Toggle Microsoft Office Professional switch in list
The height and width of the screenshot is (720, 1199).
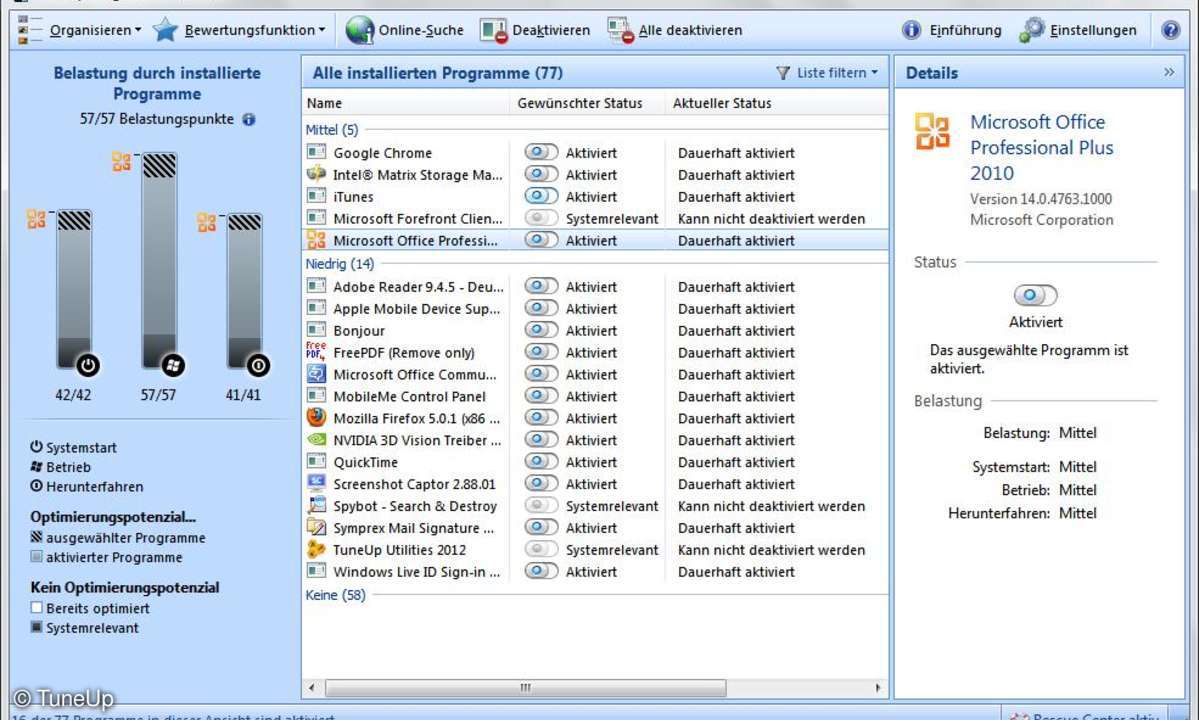[541, 240]
